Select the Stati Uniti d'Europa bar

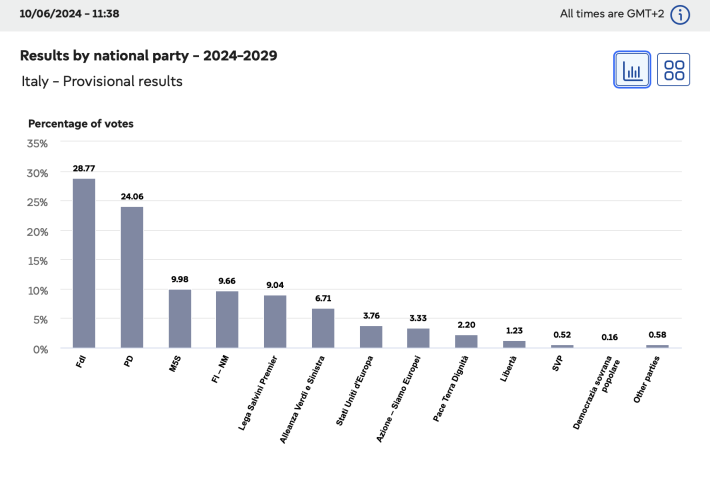371,337
